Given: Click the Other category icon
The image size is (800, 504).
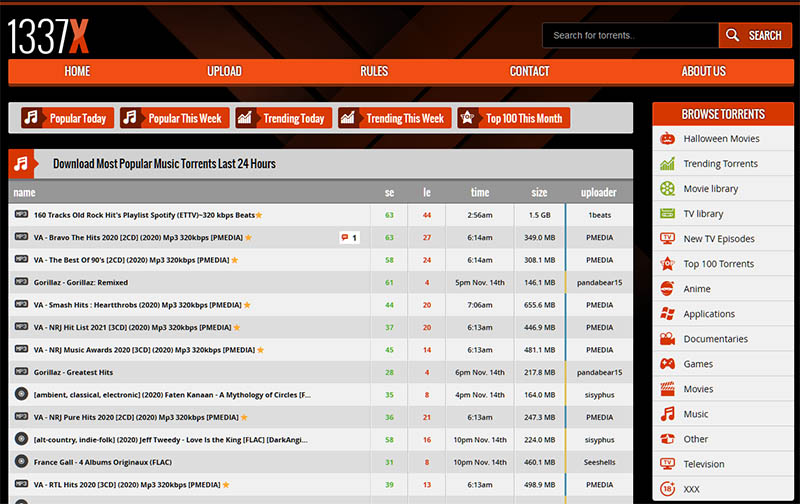Looking at the screenshot, I should tap(667, 438).
